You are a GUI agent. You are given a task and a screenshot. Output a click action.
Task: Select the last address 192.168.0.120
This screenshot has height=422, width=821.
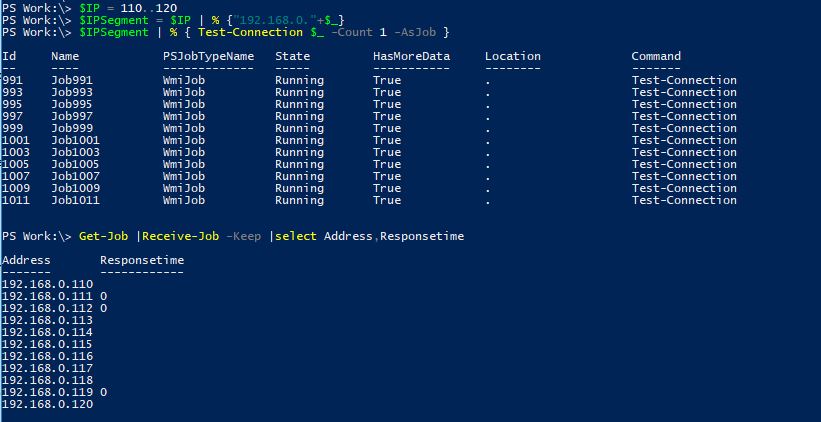47,404
